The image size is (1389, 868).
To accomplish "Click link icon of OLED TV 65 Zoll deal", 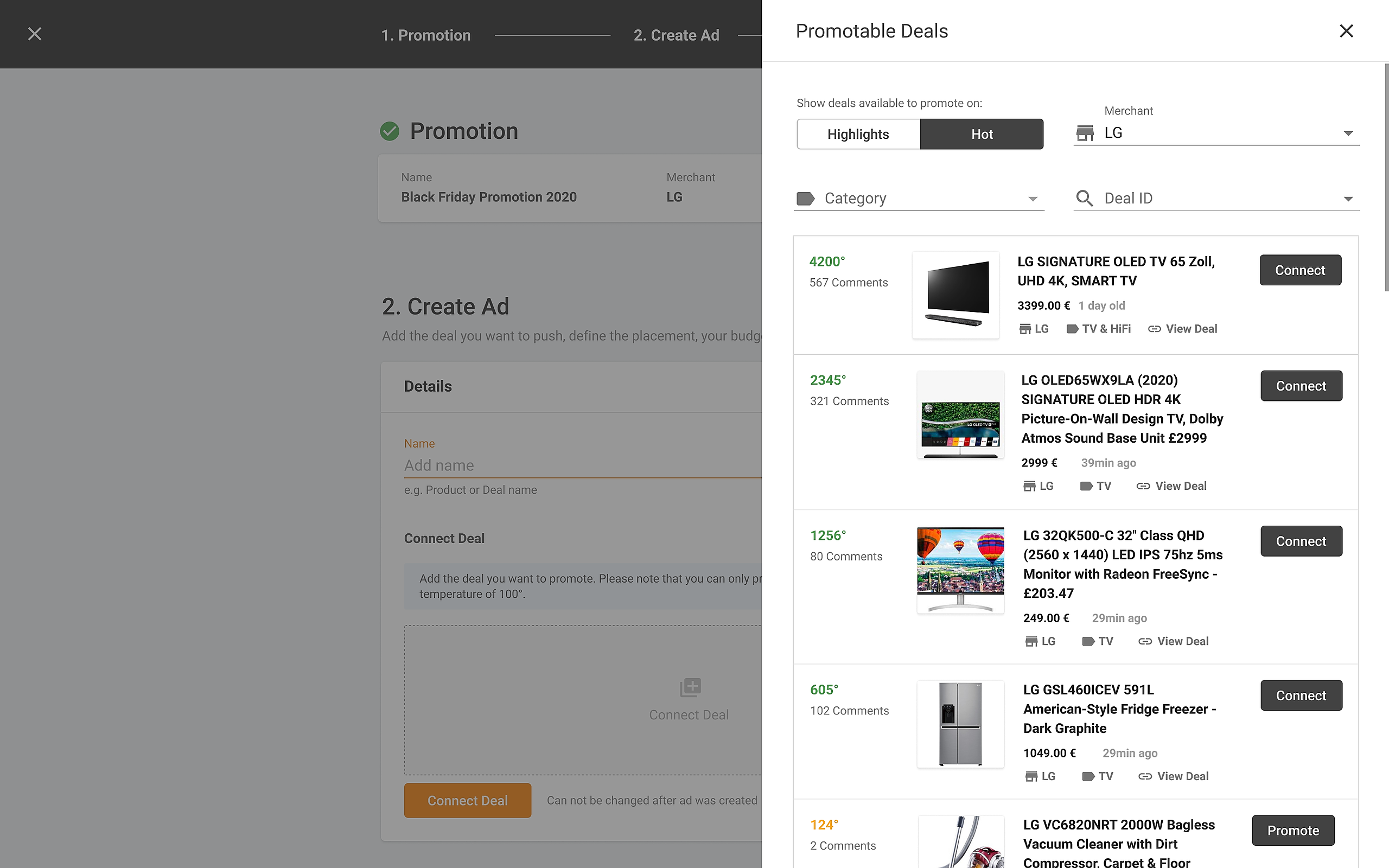I will (1154, 329).
